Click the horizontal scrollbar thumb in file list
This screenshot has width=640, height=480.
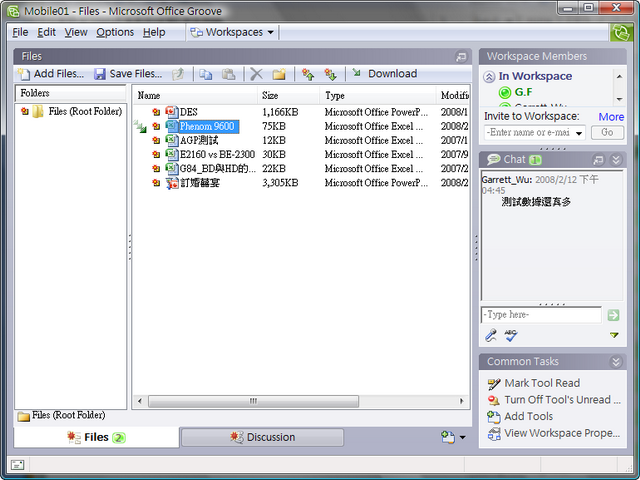coord(253,401)
